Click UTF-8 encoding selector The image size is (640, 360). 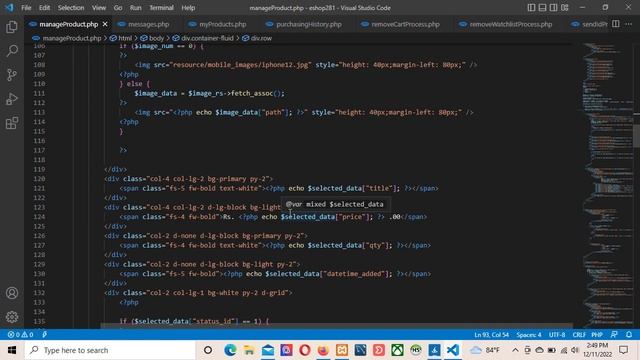[x=557, y=335]
